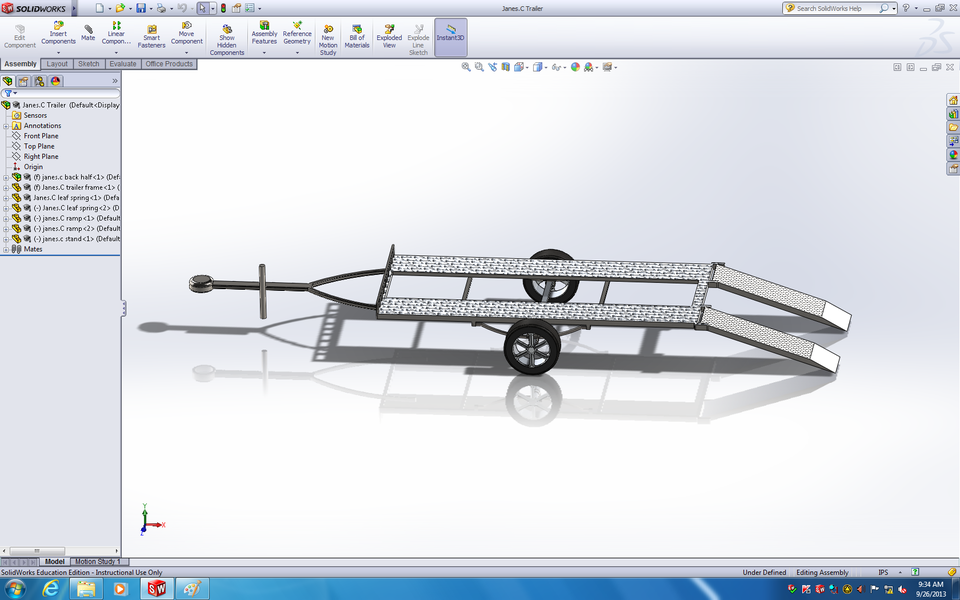Open ConfigurationManager panel tab
Viewport: 960px width, 600px height.
tap(39, 81)
